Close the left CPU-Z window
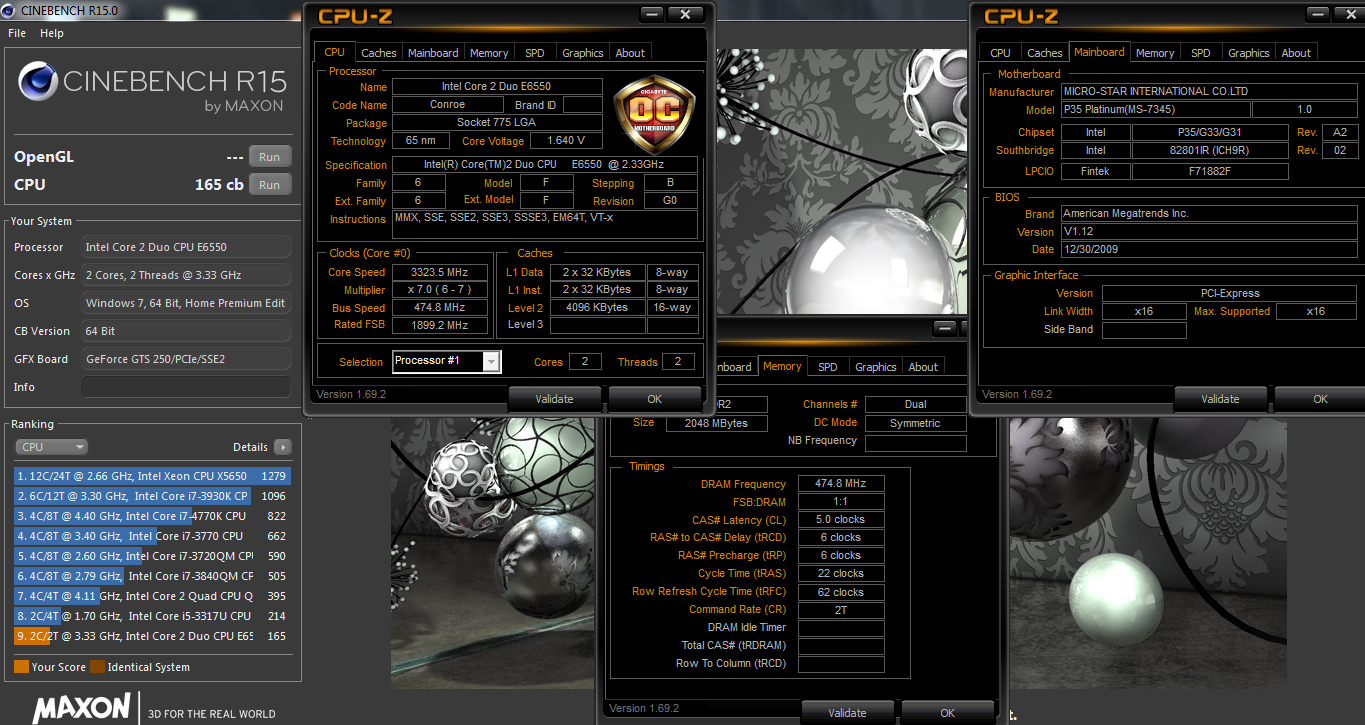The width and height of the screenshot is (1365, 725). [x=685, y=15]
